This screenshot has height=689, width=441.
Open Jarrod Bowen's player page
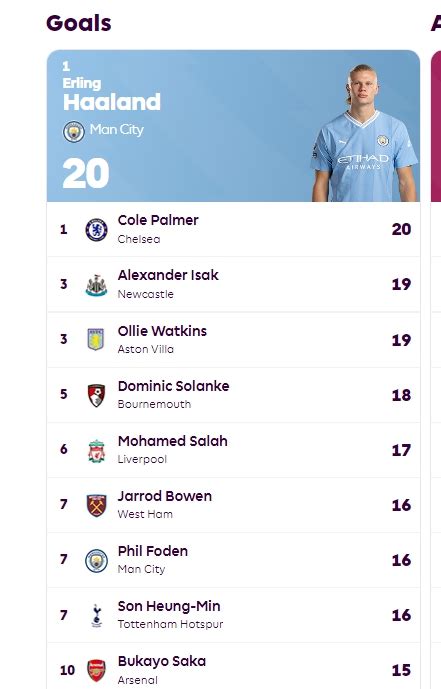165,496
